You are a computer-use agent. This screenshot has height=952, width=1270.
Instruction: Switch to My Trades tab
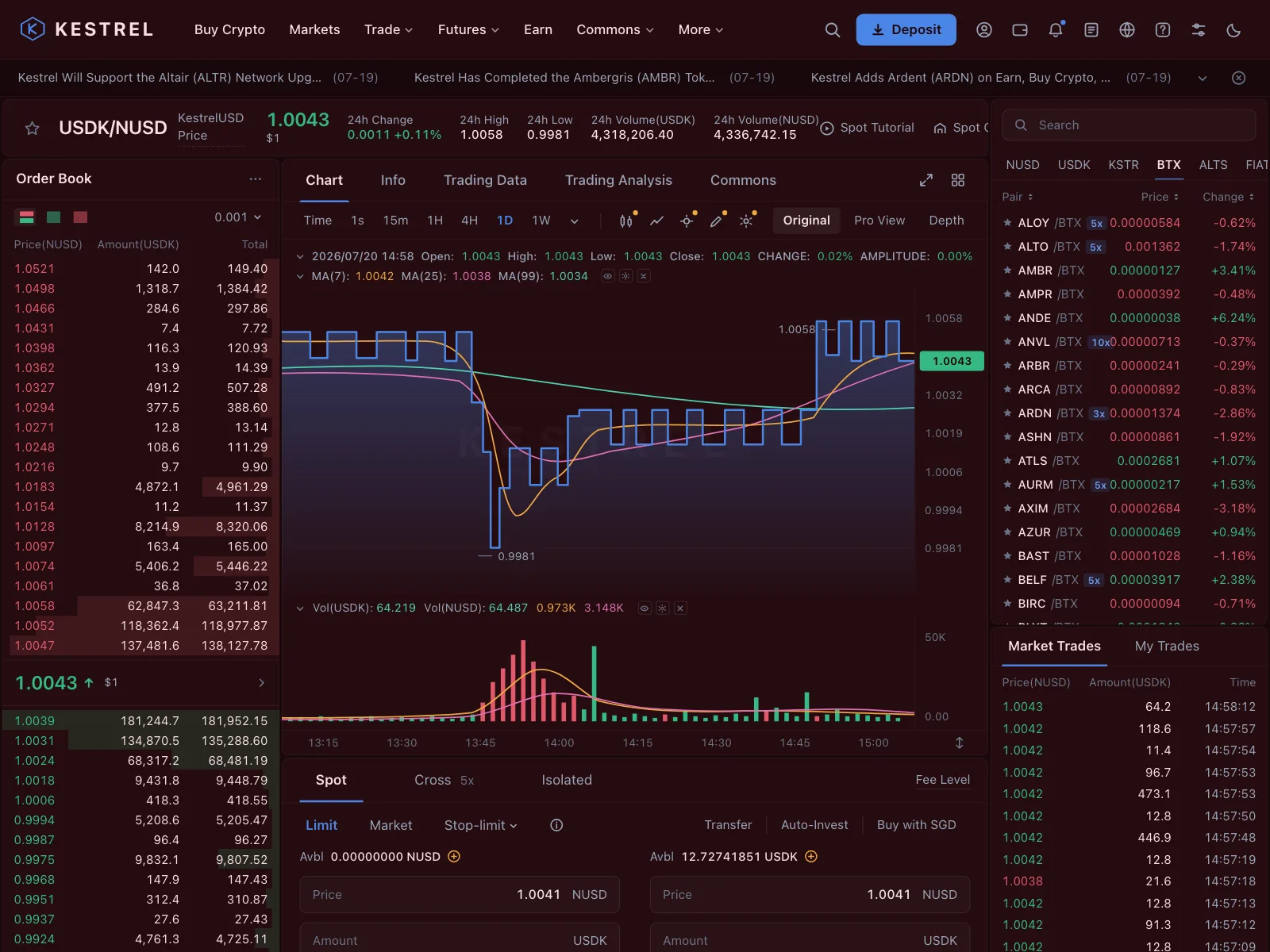[1167, 646]
